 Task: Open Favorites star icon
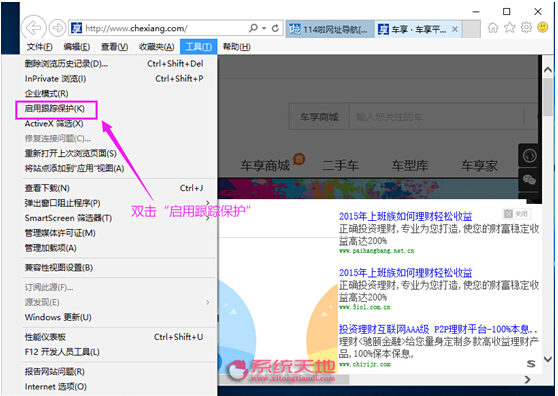coord(510,27)
